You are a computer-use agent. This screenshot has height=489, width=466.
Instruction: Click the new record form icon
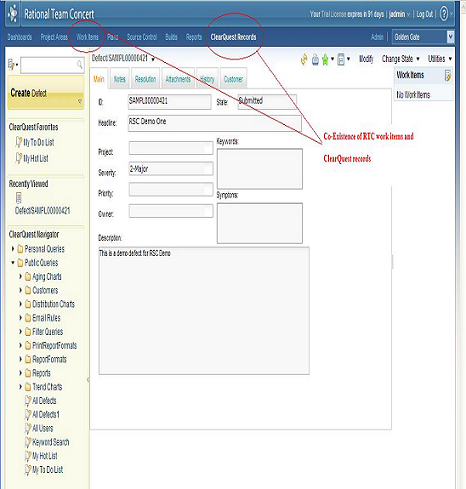click(341, 59)
